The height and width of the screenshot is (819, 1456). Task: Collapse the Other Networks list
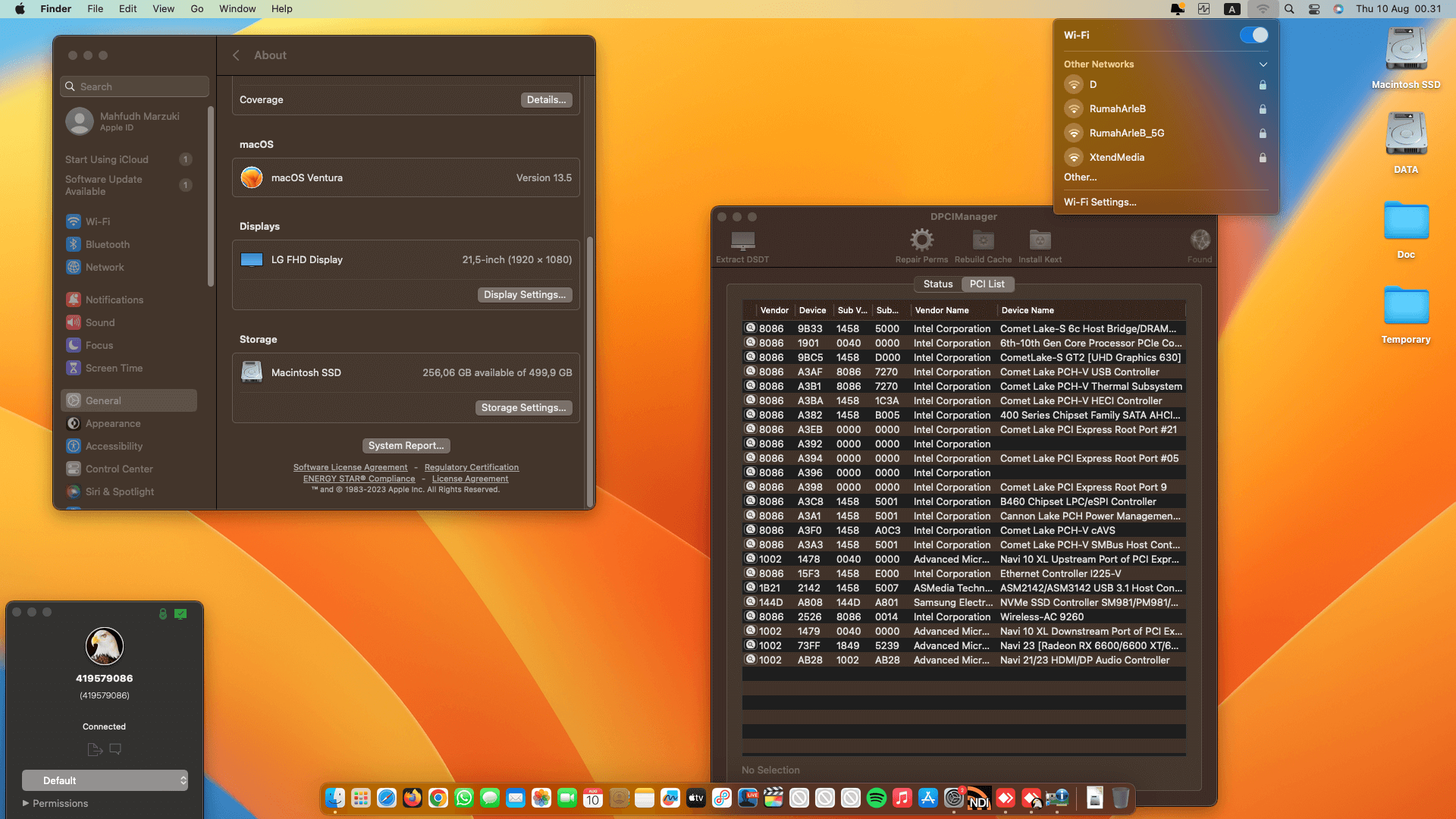click(x=1262, y=64)
